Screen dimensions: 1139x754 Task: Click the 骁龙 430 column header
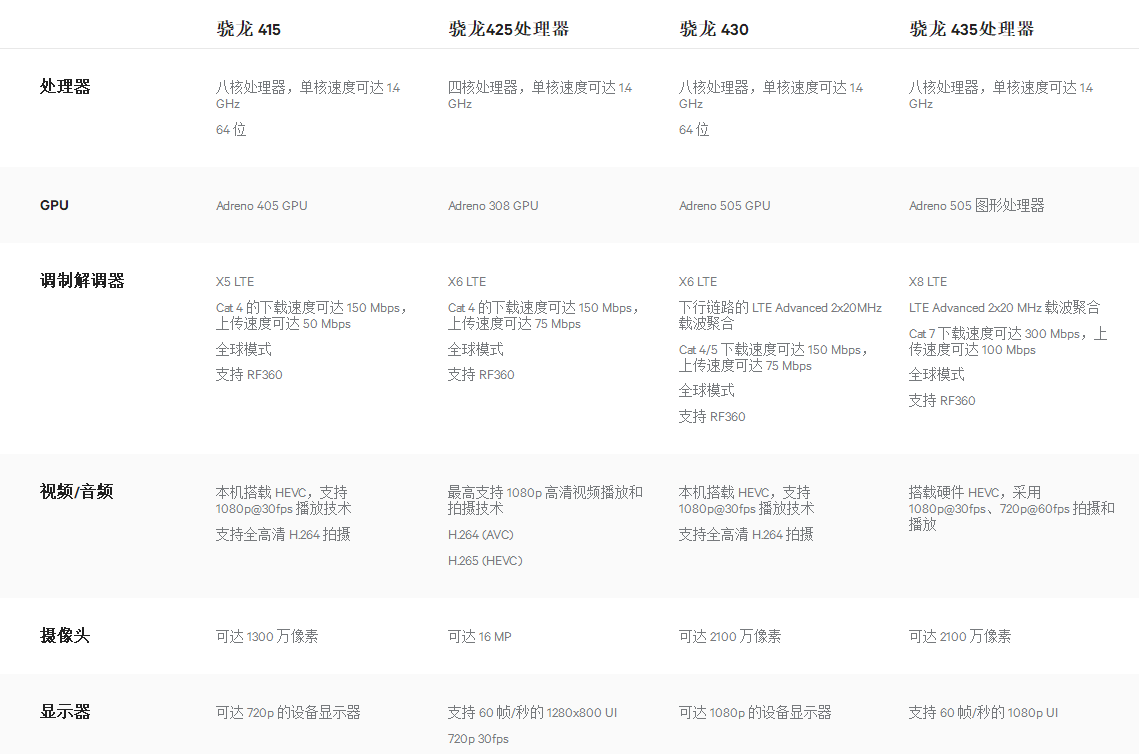tap(713, 29)
